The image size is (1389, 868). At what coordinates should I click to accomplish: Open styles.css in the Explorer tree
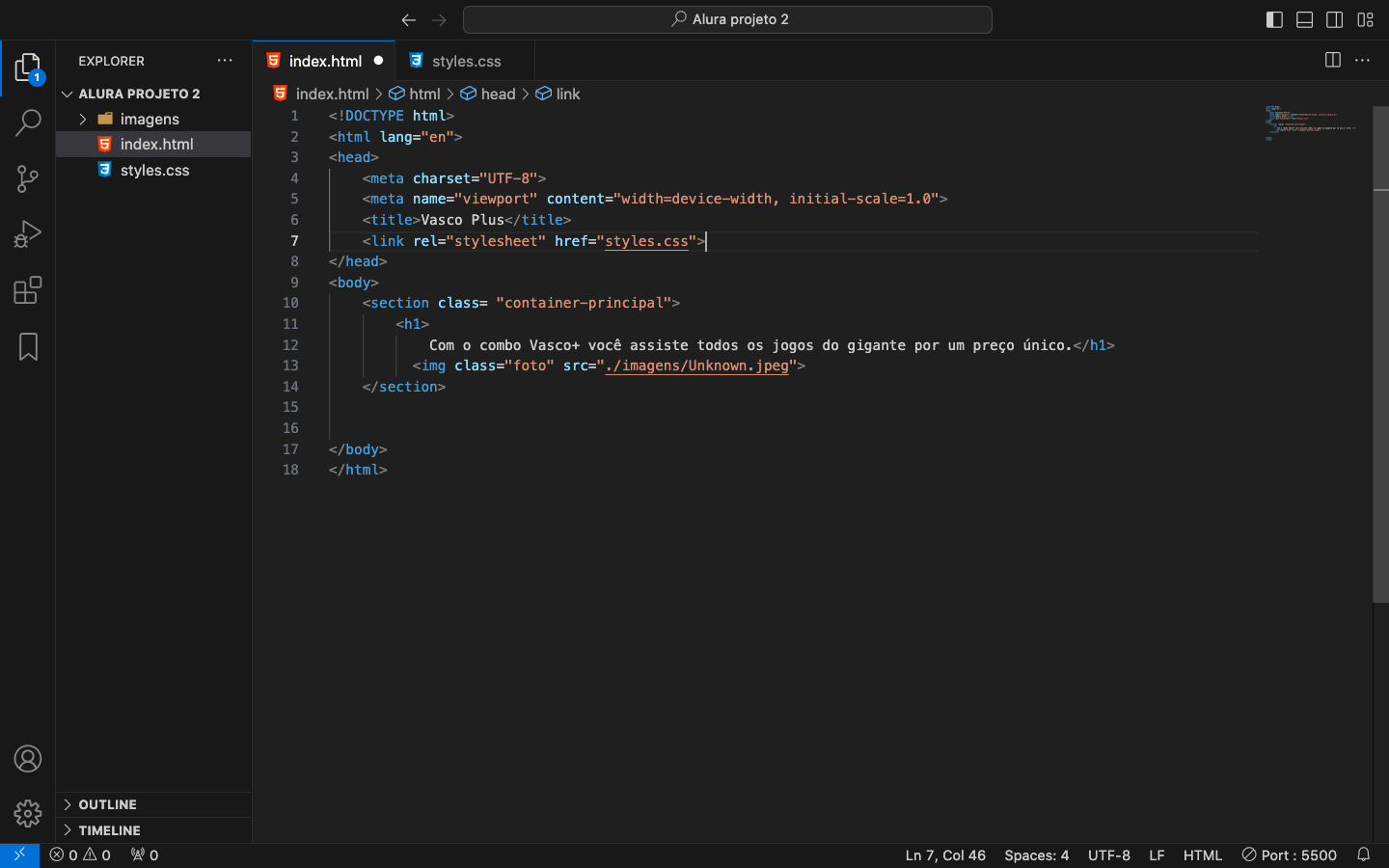pos(154,170)
